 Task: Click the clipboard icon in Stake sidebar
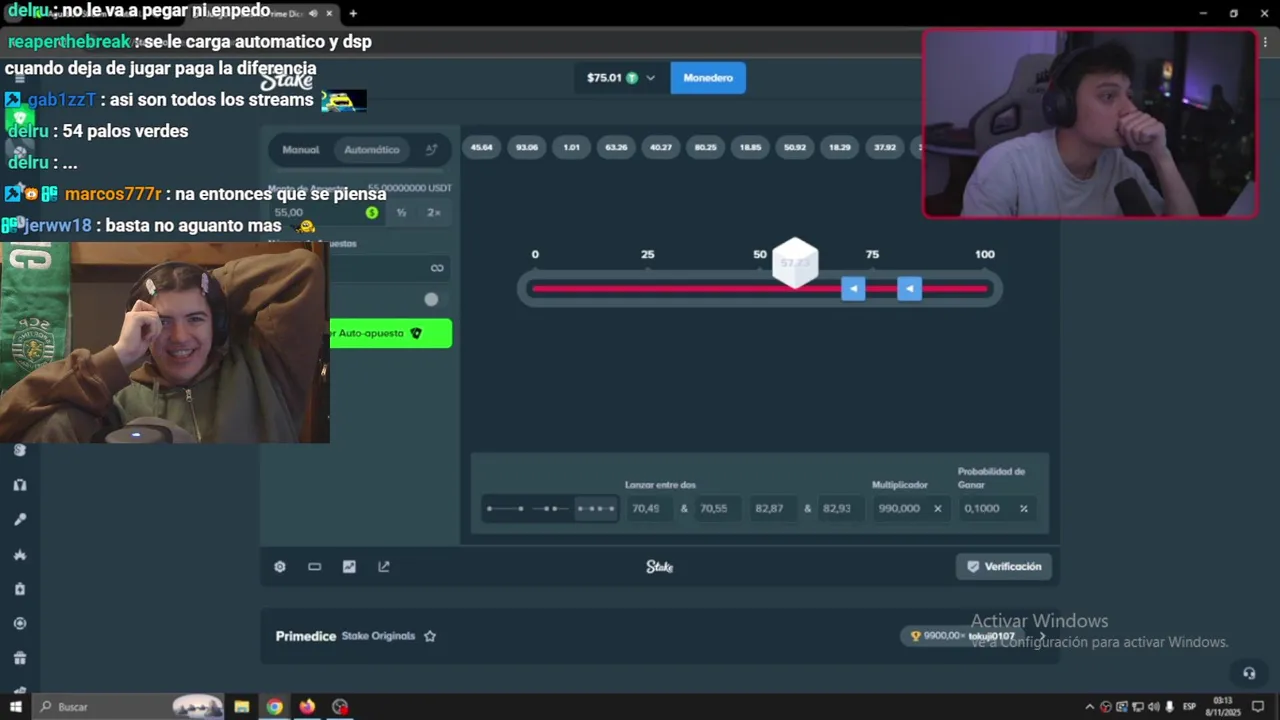pyautogui.click(x=19, y=589)
